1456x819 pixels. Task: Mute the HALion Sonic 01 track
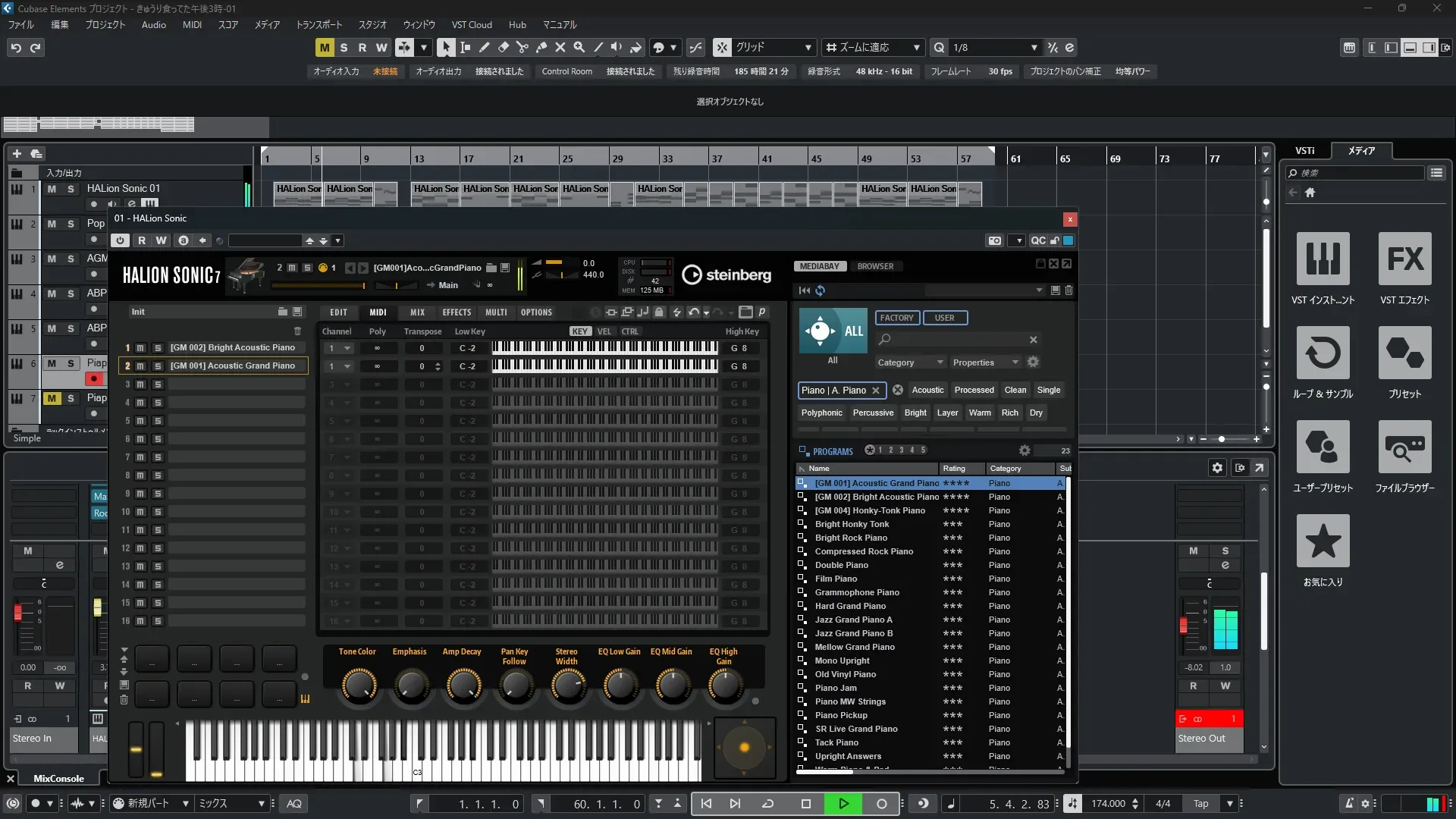[x=52, y=189]
